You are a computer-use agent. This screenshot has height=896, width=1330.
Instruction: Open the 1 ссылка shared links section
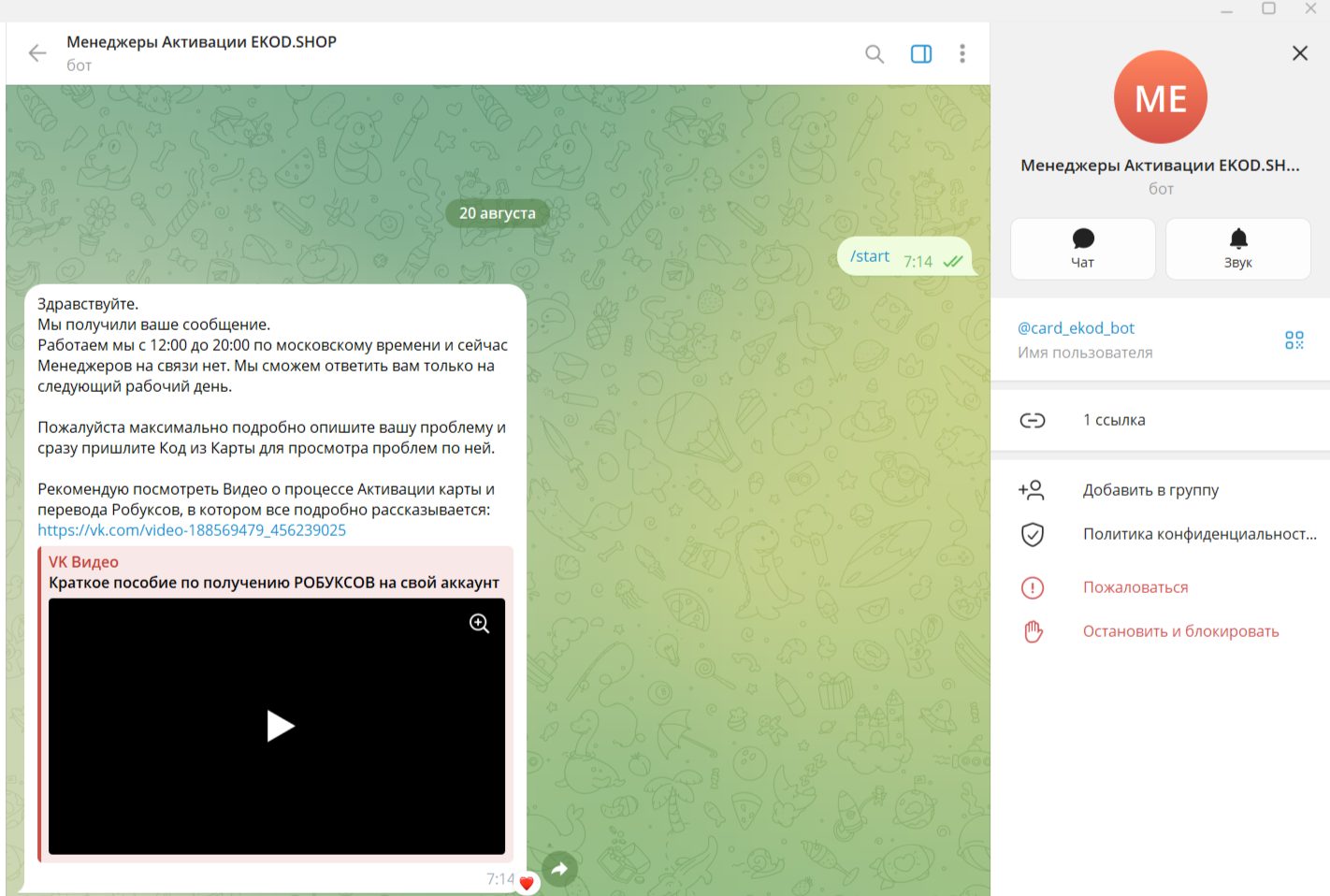click(1160, 420)
